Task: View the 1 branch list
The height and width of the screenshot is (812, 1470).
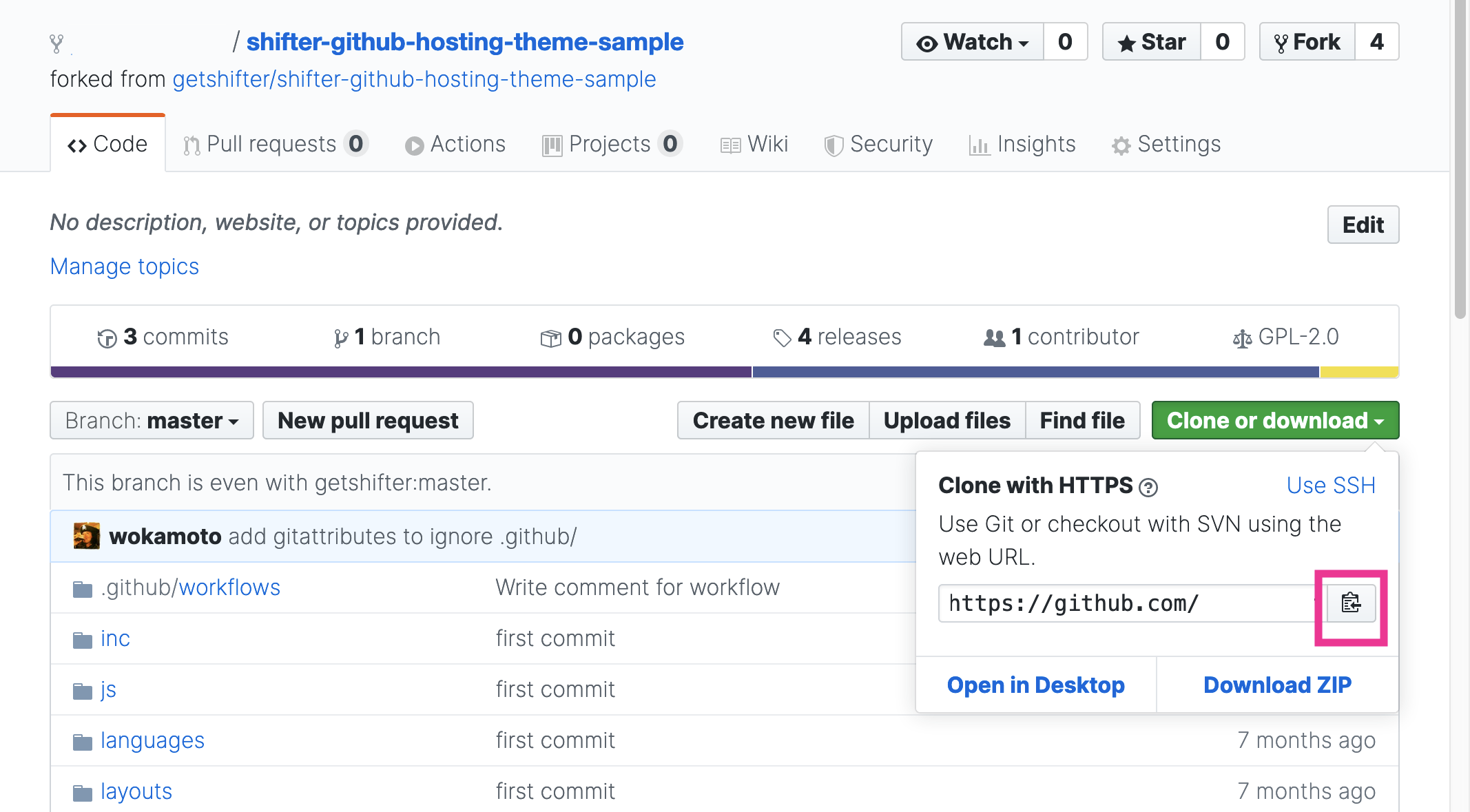Action: coord(386,337)
